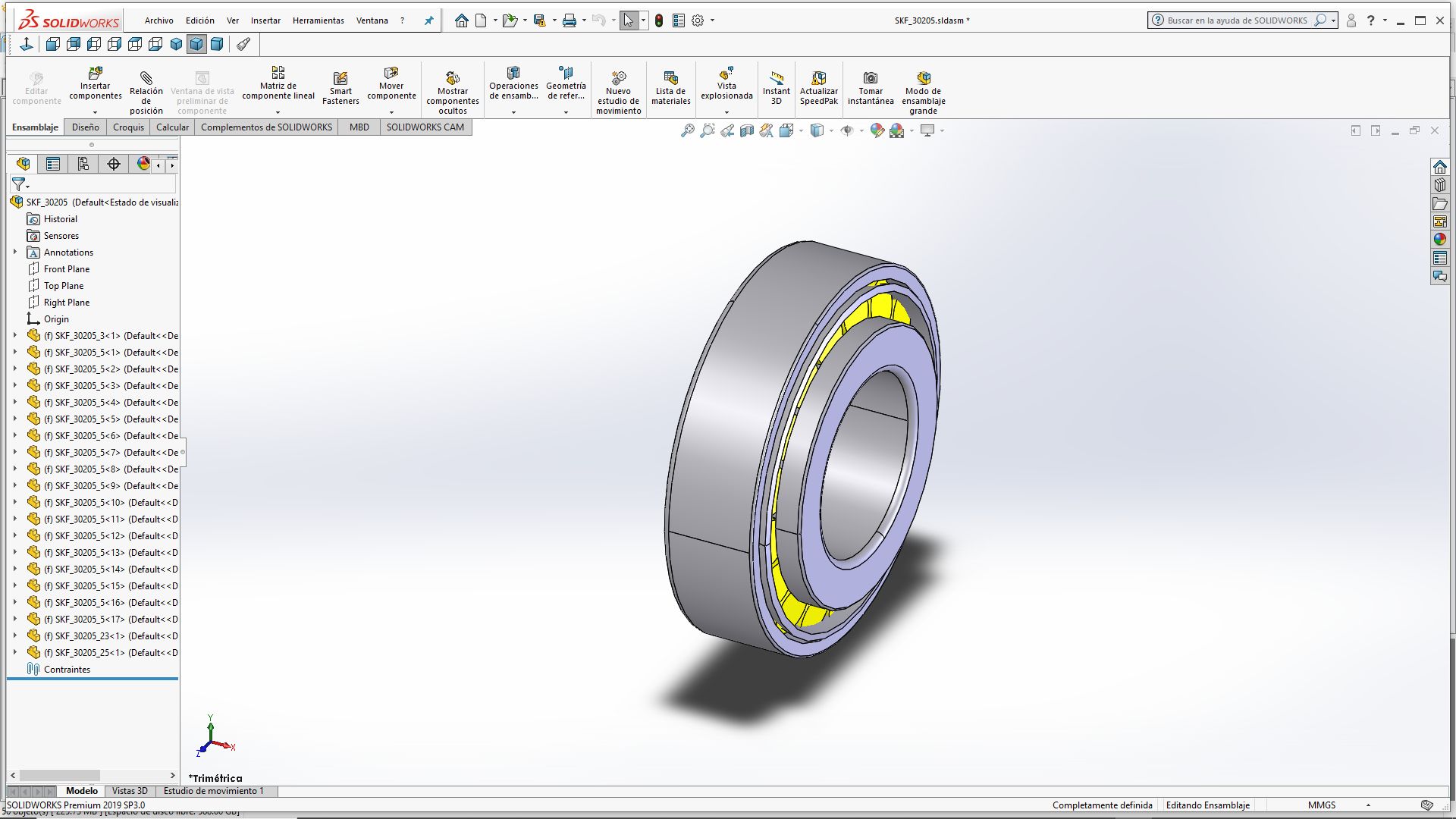Open the ConfigurationManager tab icon
Viewport: 1456px width, 819px height.
pyautogui.click(x=83, y=164)
